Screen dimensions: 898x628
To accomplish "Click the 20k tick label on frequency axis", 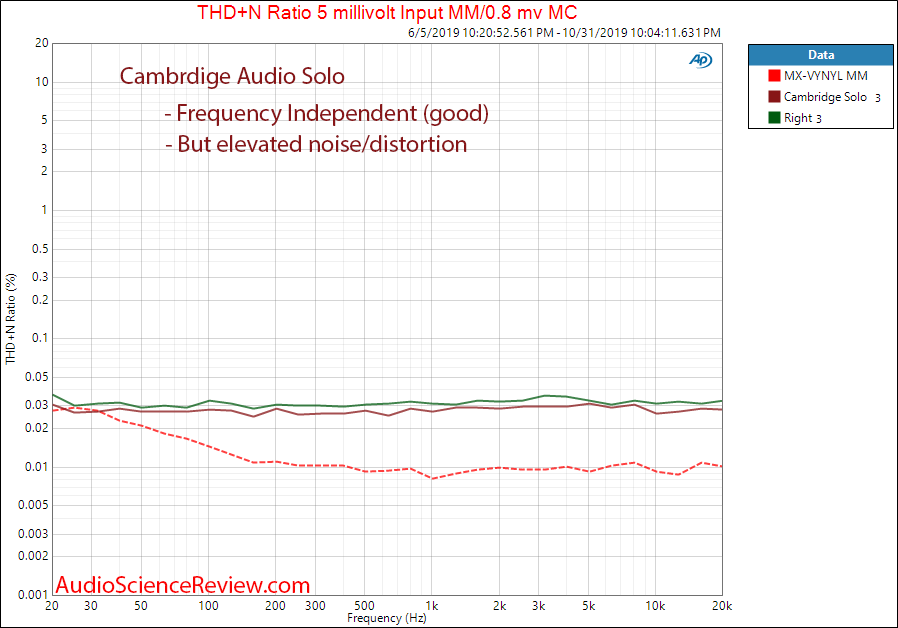I will click(722, 606).
